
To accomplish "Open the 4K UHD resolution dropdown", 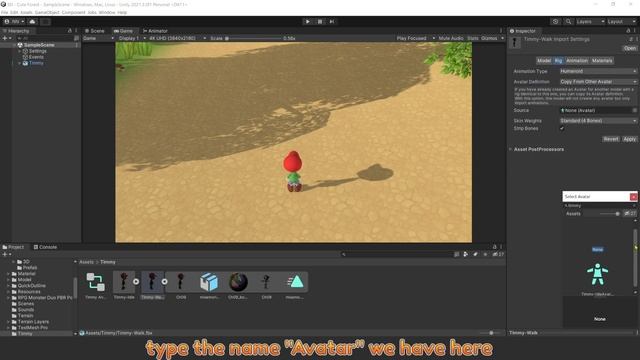I will [x=177, y=38].
